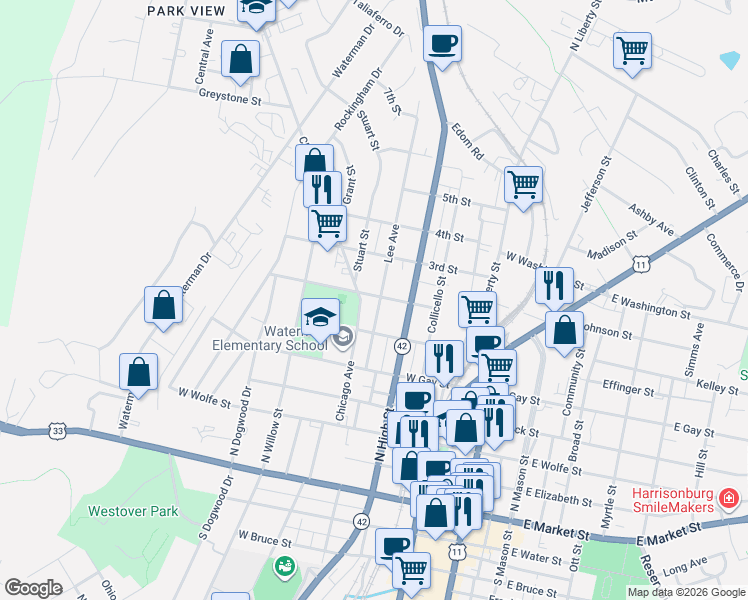The width and height of the screenshot is (748, 600).
Task: Click the E Washington St label
Action: [651, 307]
